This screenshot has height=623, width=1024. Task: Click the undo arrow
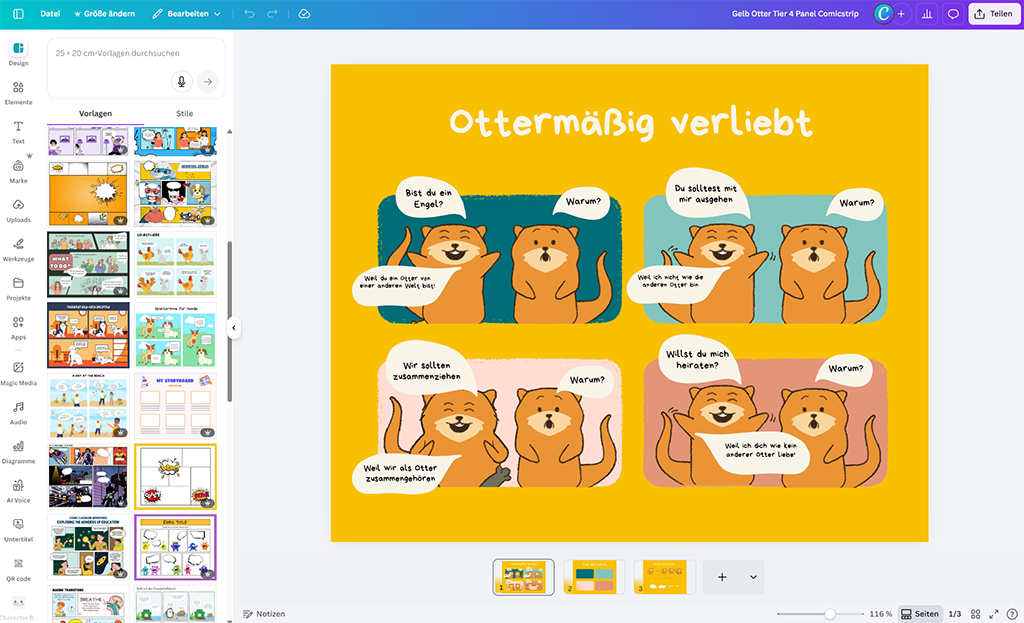(x=249, y=14)
